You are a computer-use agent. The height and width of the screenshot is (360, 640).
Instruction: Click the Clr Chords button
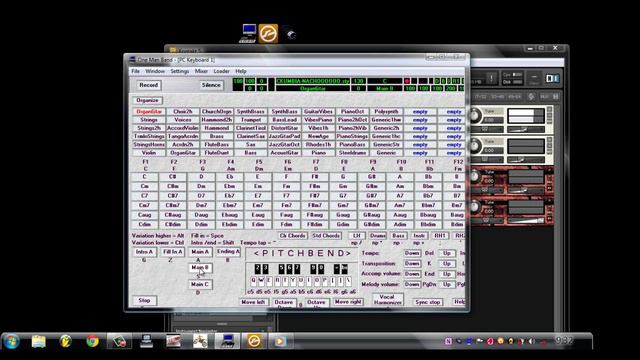(293, 236)
